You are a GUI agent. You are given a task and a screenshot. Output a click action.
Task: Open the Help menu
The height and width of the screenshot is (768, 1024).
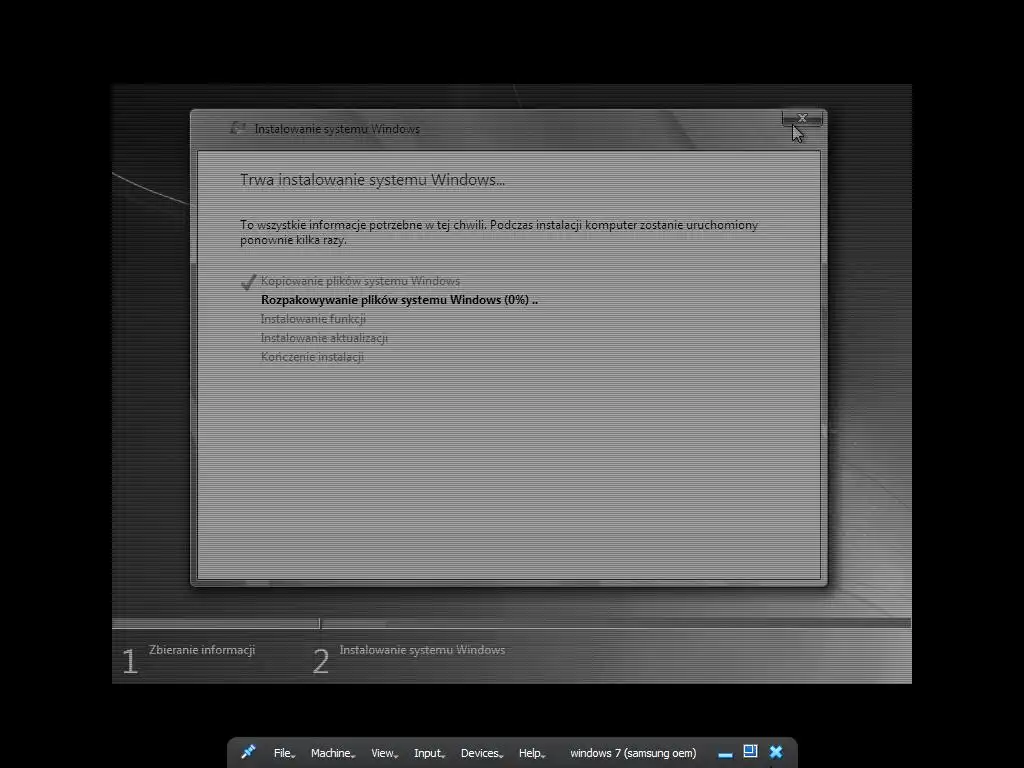(532, 753)
